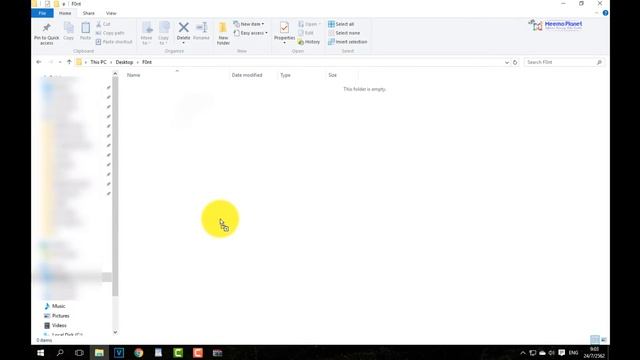Click the ENG language indicator
The height and width of the screenshot is (360, 640).
[x=573, y=353]
